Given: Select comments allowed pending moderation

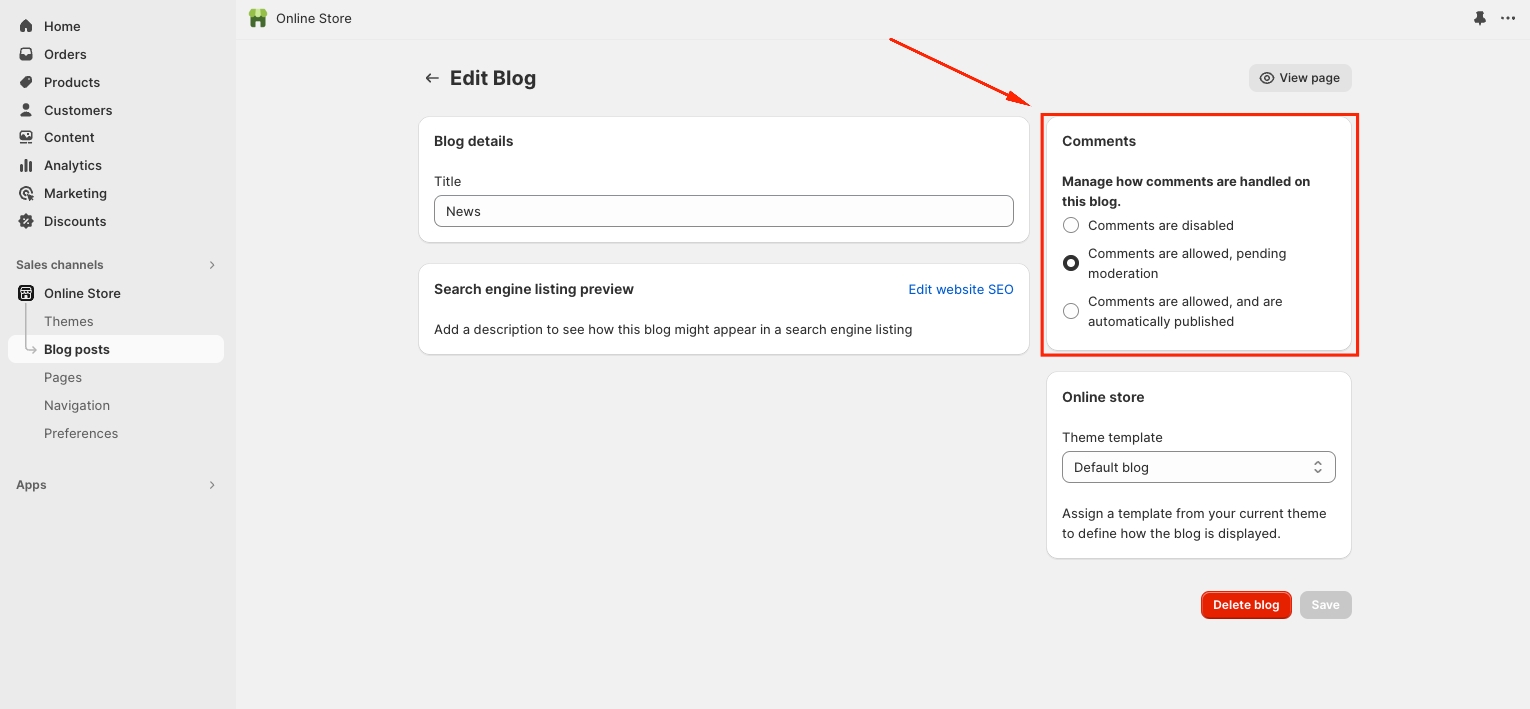Looking at the screenshot, I should (x=1071, y=263).
